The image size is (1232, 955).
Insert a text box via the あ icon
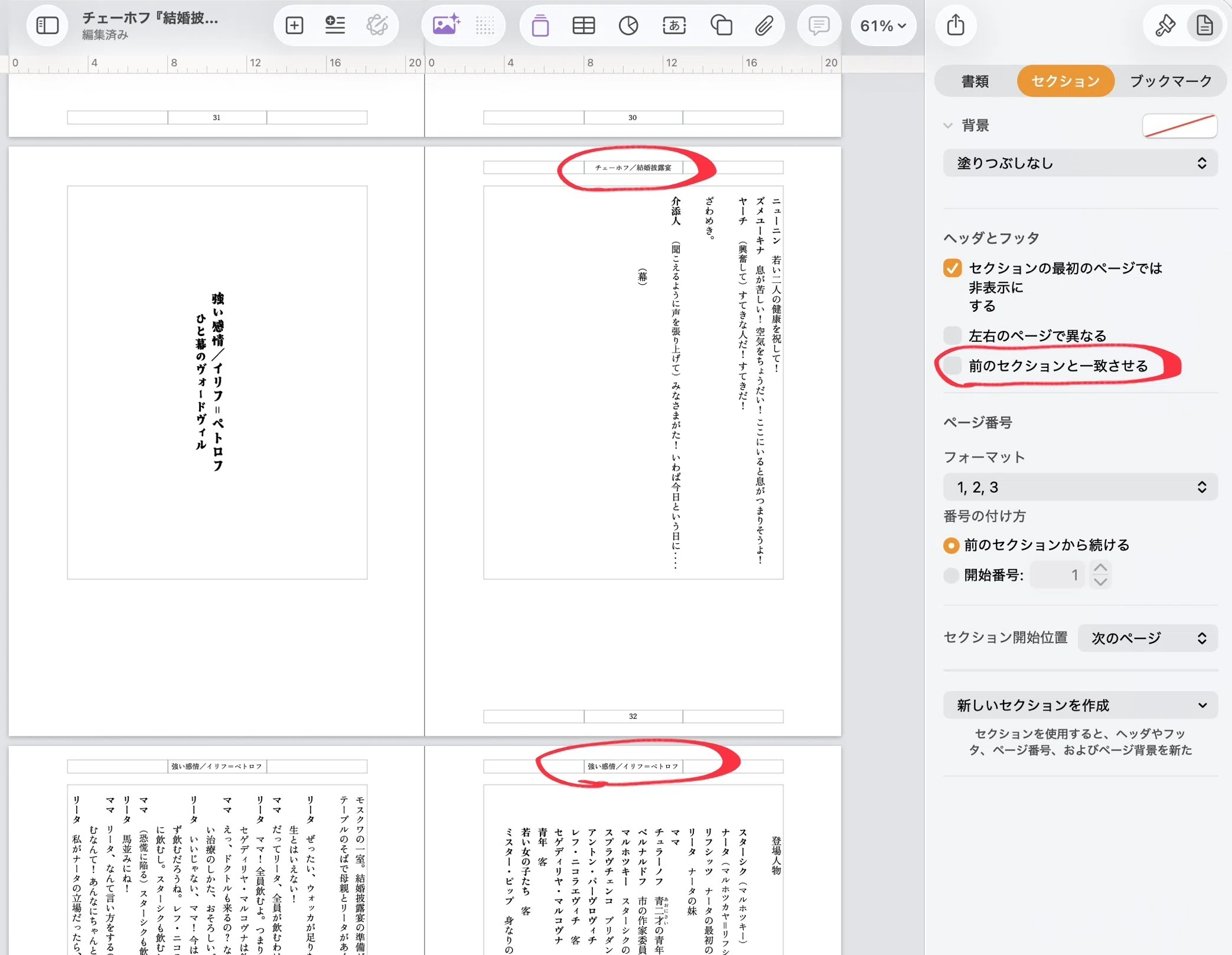[674, 25]
